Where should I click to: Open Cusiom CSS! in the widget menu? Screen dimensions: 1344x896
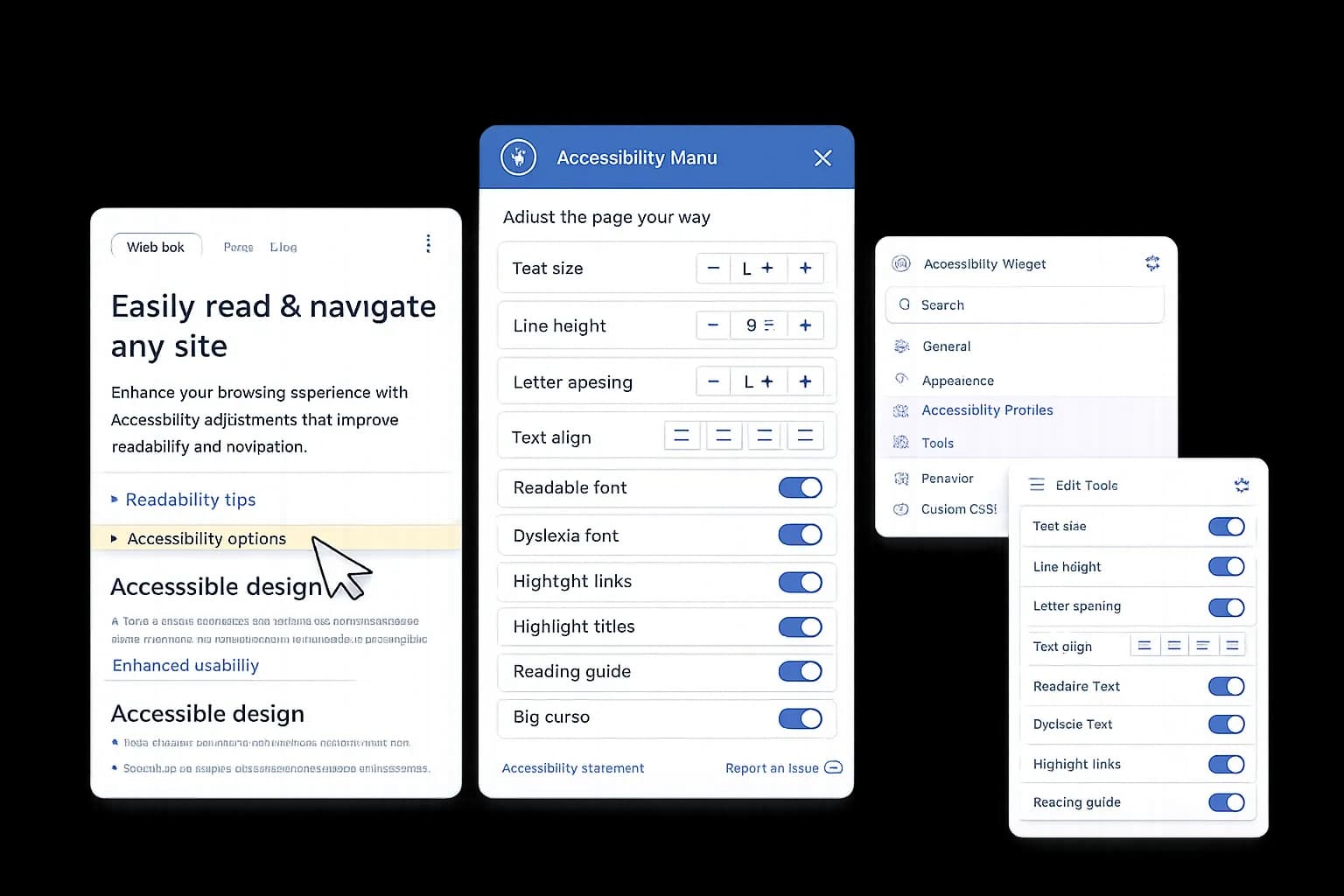click(959, 509)
